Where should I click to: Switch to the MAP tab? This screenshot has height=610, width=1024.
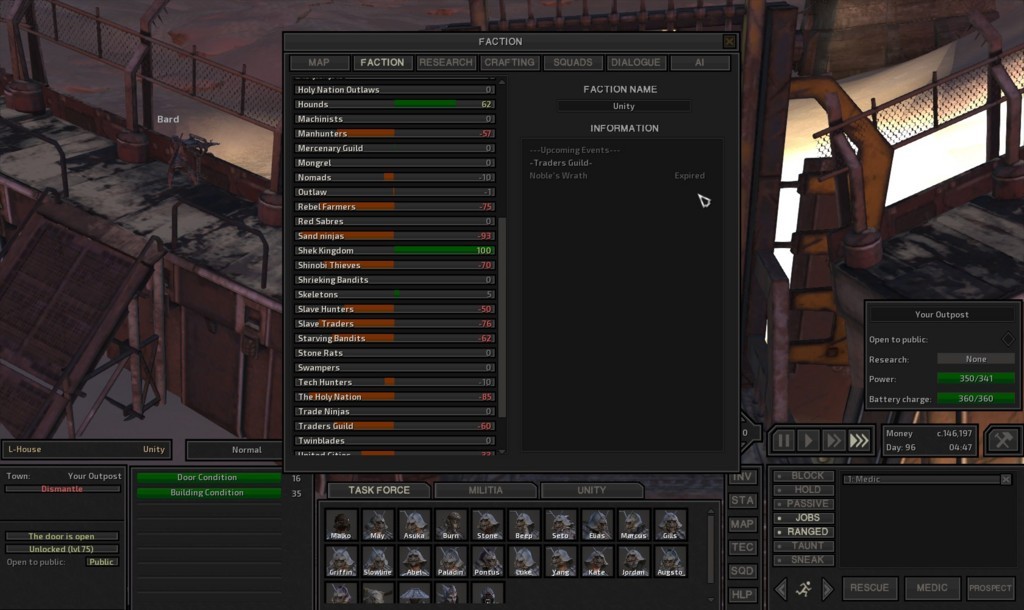[319, 63]
